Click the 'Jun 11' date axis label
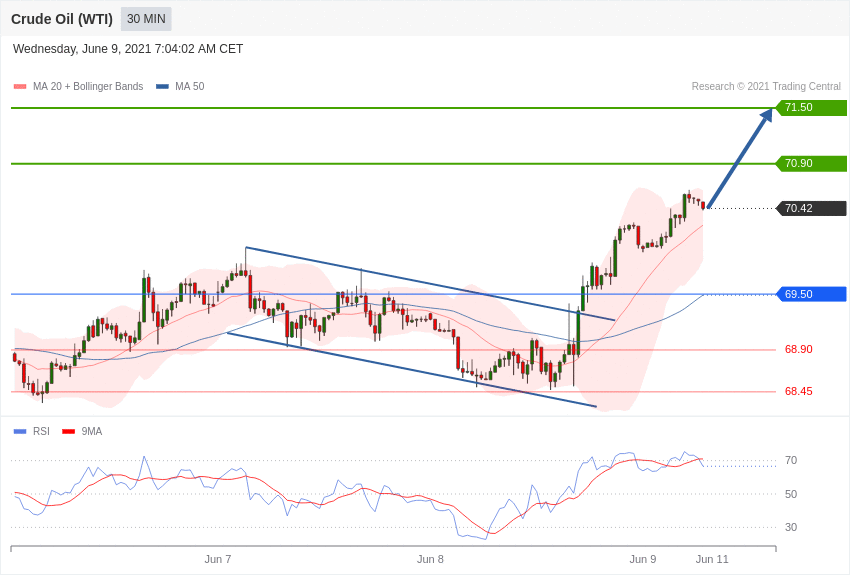 pyautogui.click(x=712, y=560)
